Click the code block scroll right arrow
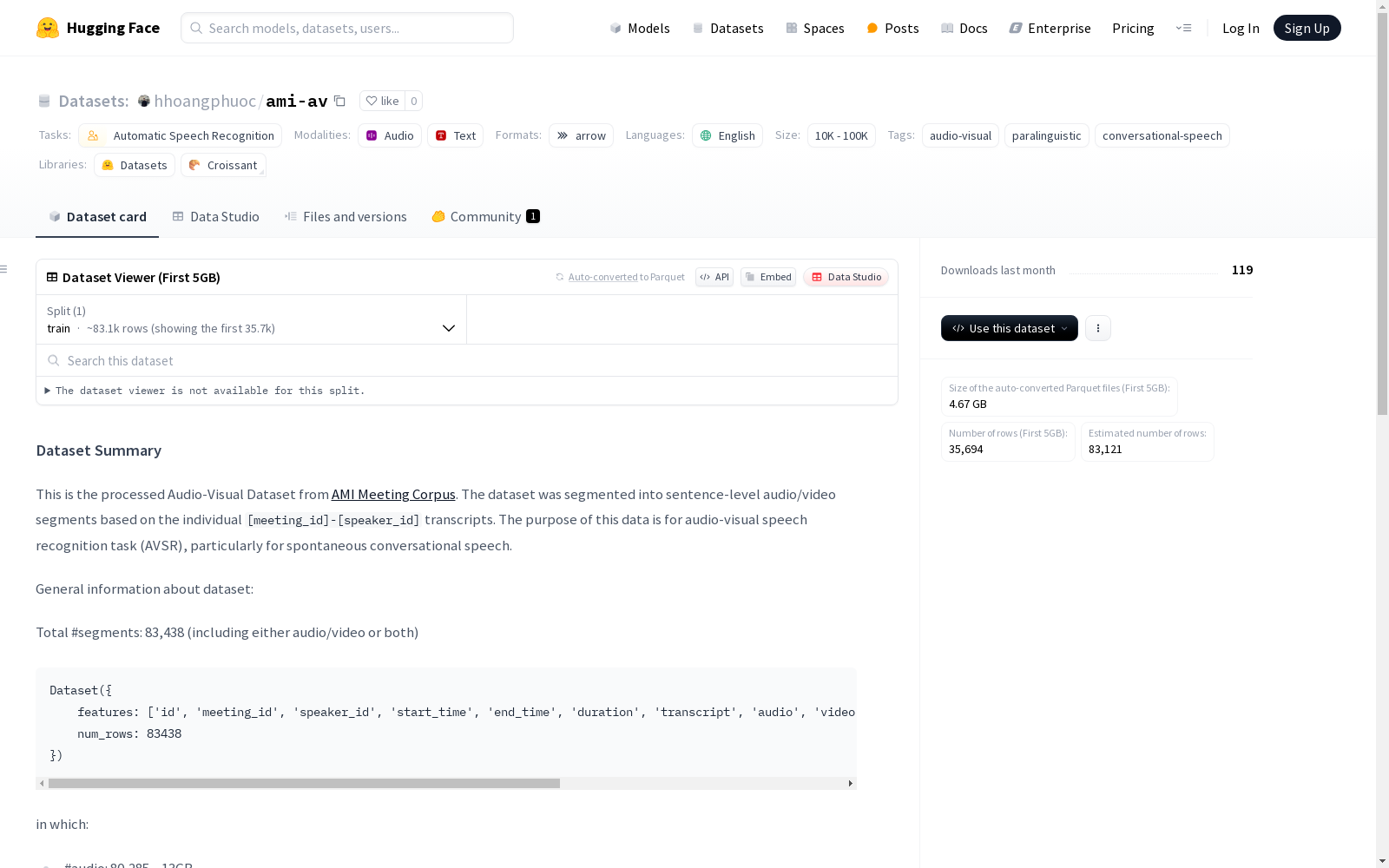 pos(851,783)
